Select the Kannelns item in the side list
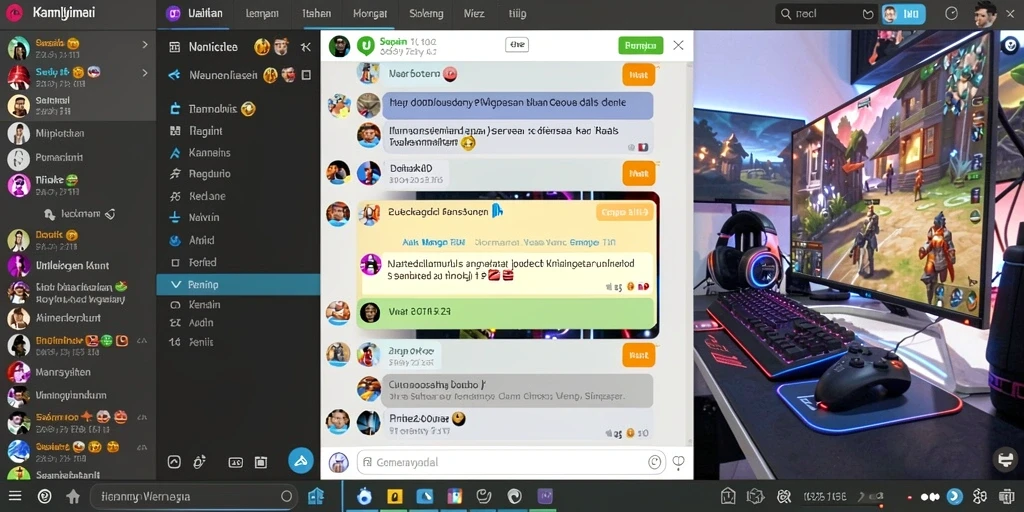 (210, 153)
